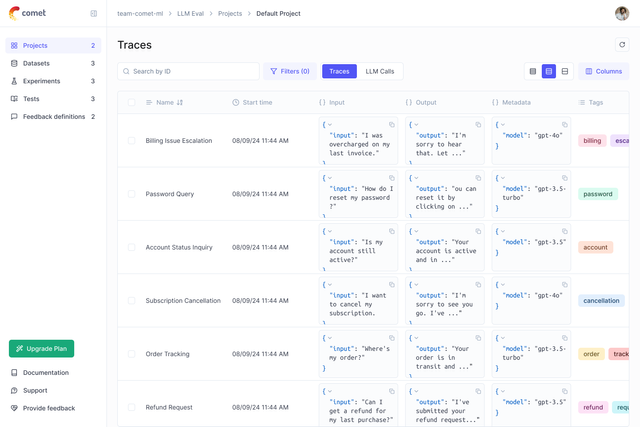Sort traces by the Name column icon
The height and width of the screenshot is (427, 640).
[180, 102]
